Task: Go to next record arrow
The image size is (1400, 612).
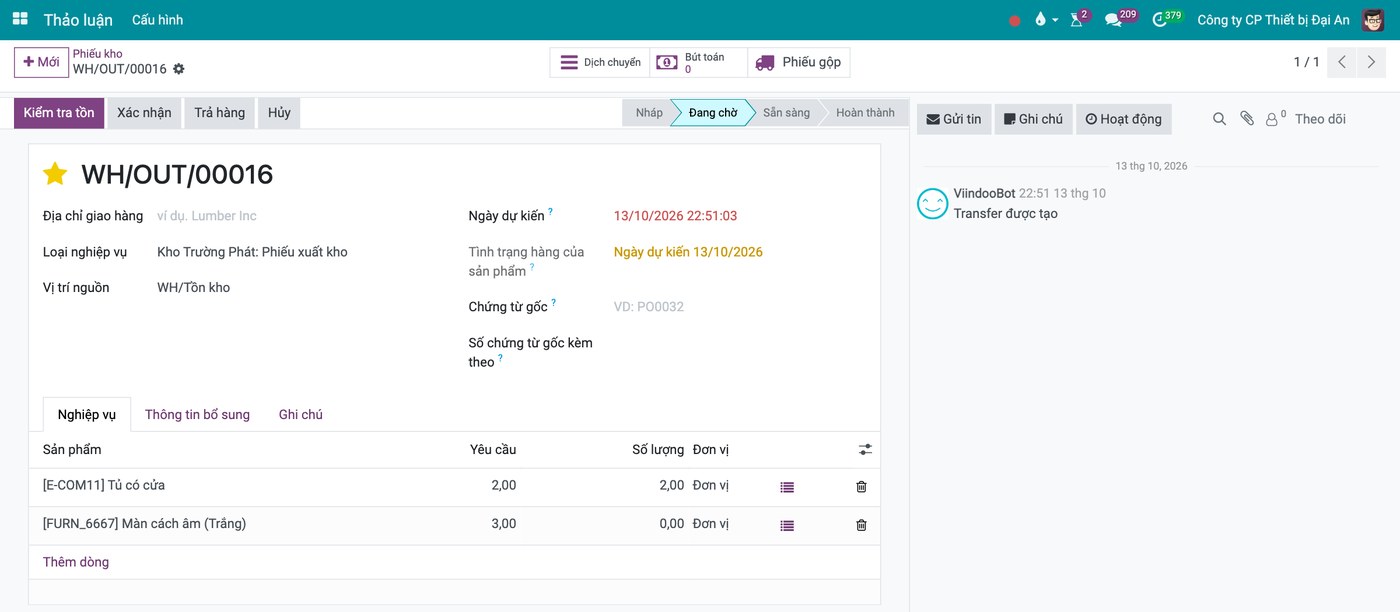Action: tap(1372, 62)
